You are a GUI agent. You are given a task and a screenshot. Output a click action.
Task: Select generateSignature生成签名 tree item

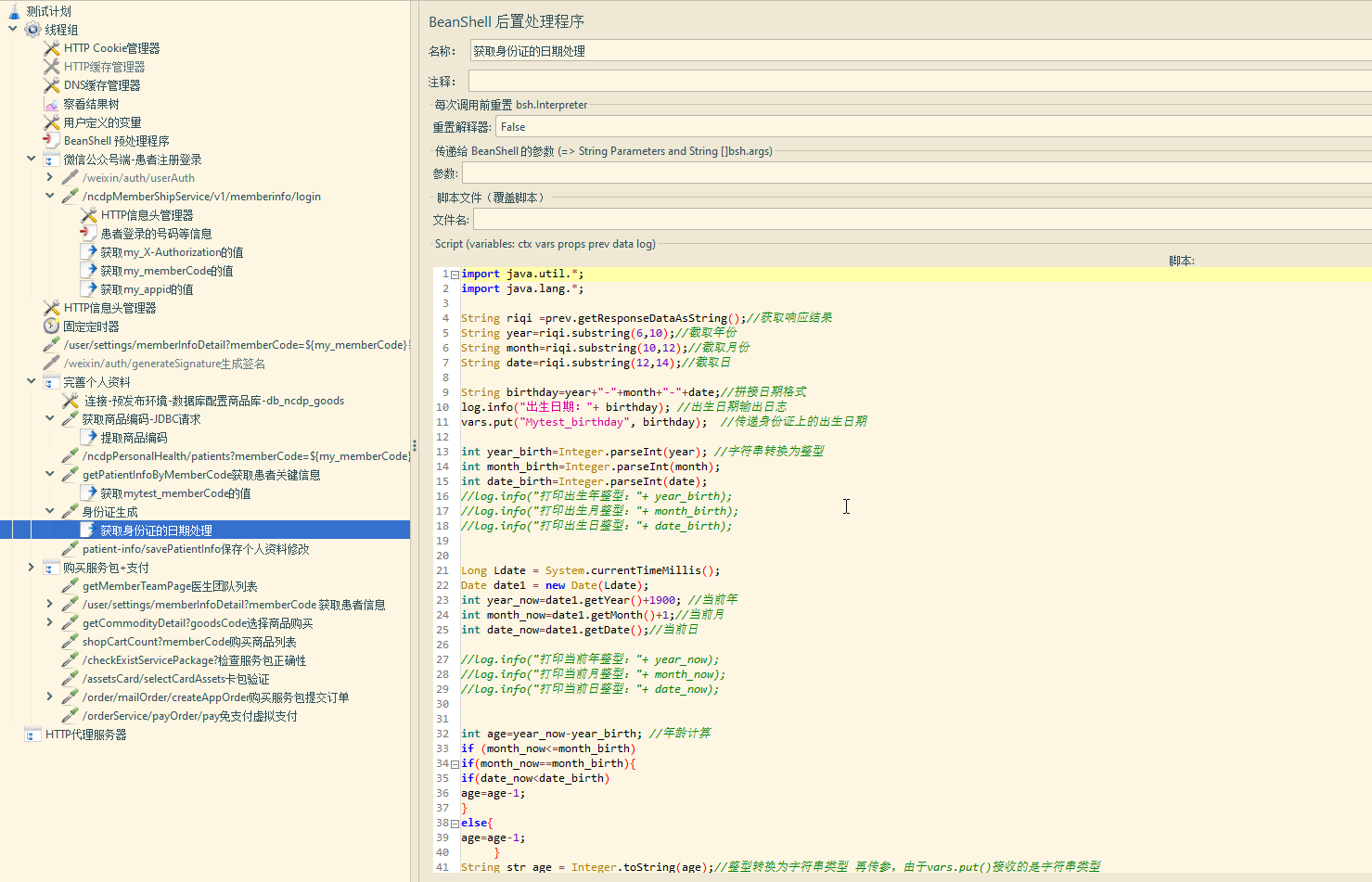coord(164,364)
